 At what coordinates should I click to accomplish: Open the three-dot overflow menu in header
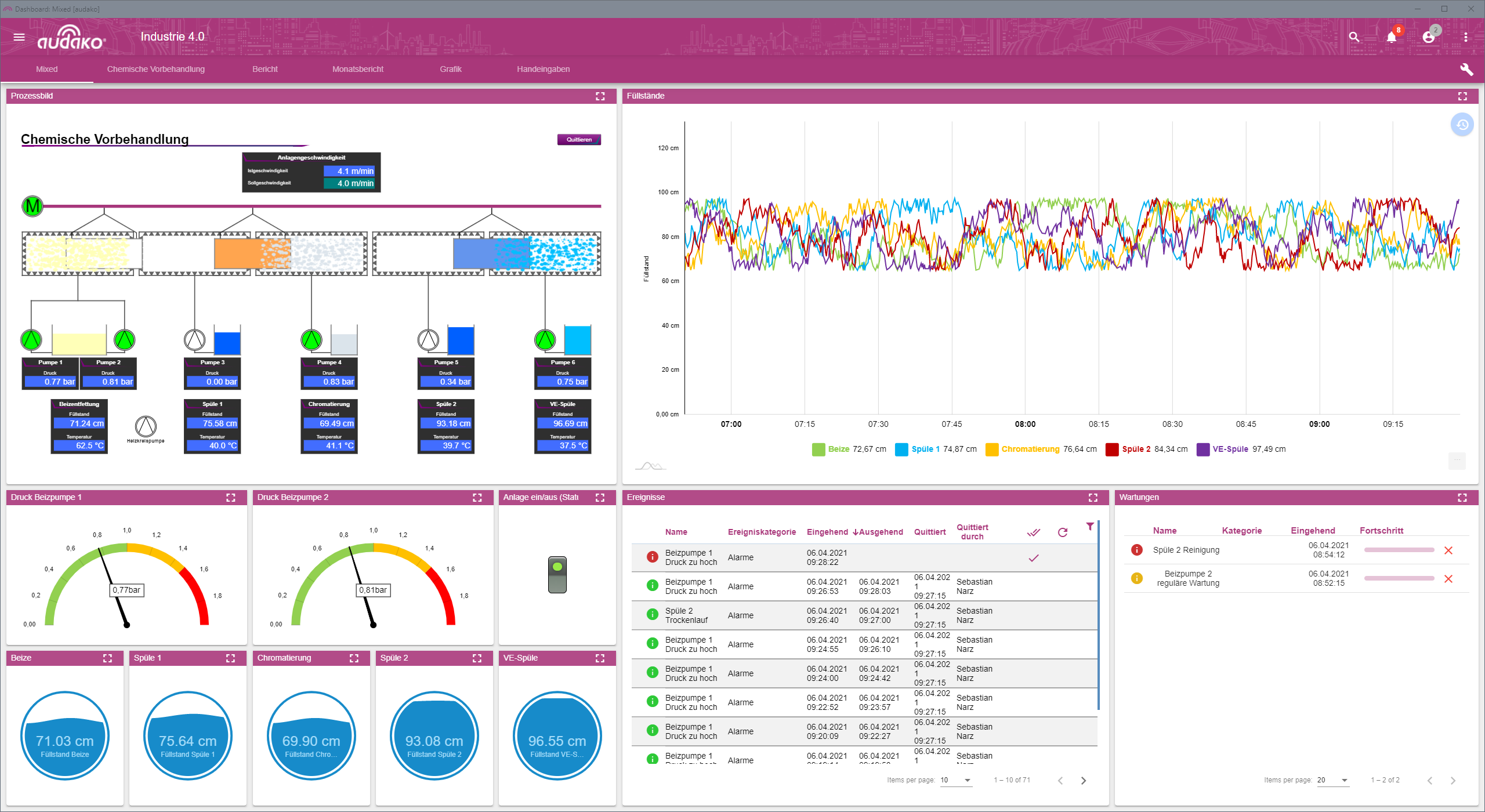1465,37
